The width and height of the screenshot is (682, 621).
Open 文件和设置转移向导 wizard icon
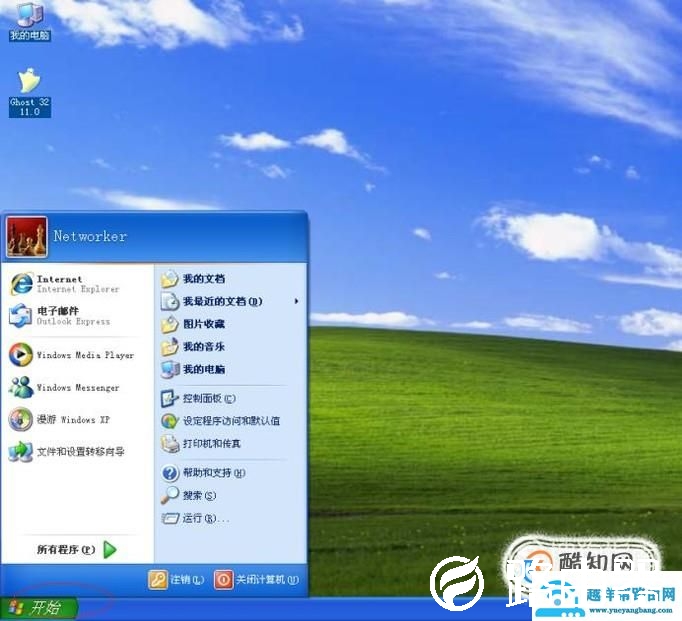pyautogui.click(x=20, y=451)
